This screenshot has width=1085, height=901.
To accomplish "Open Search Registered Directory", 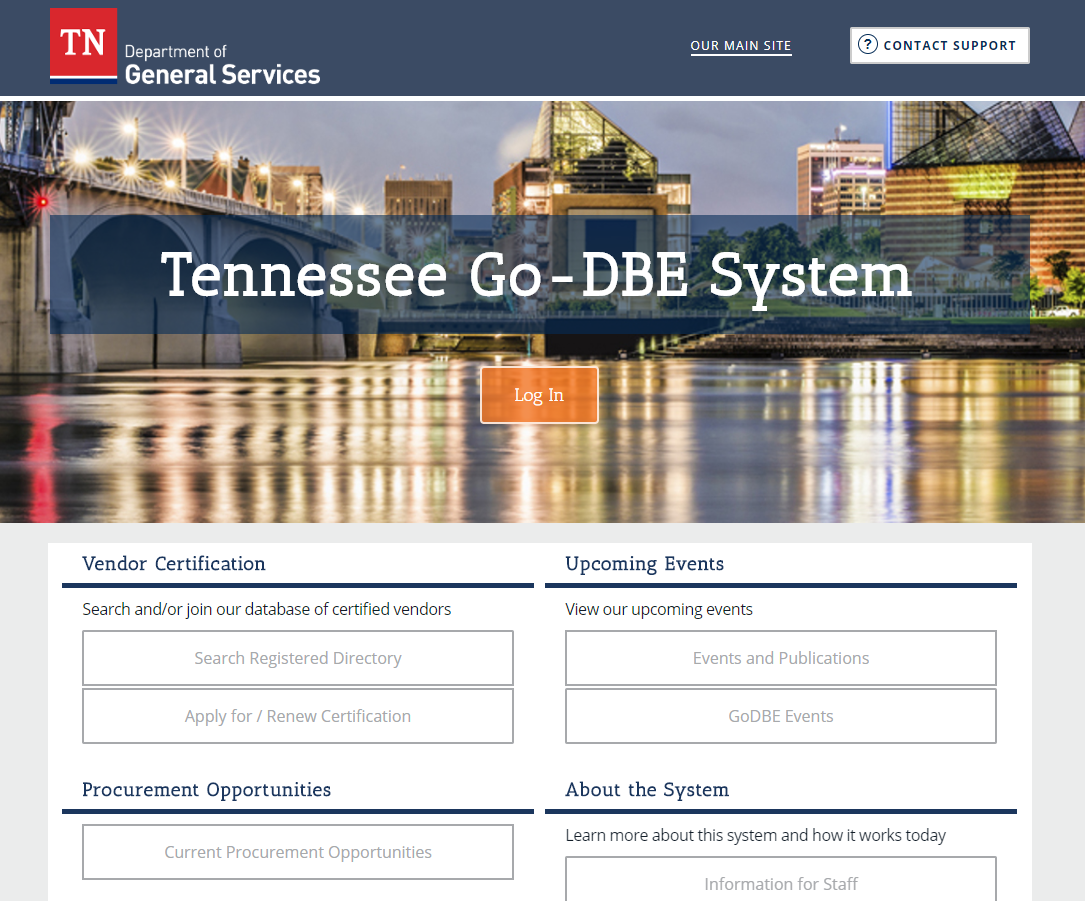I will (x=298, y=658).
